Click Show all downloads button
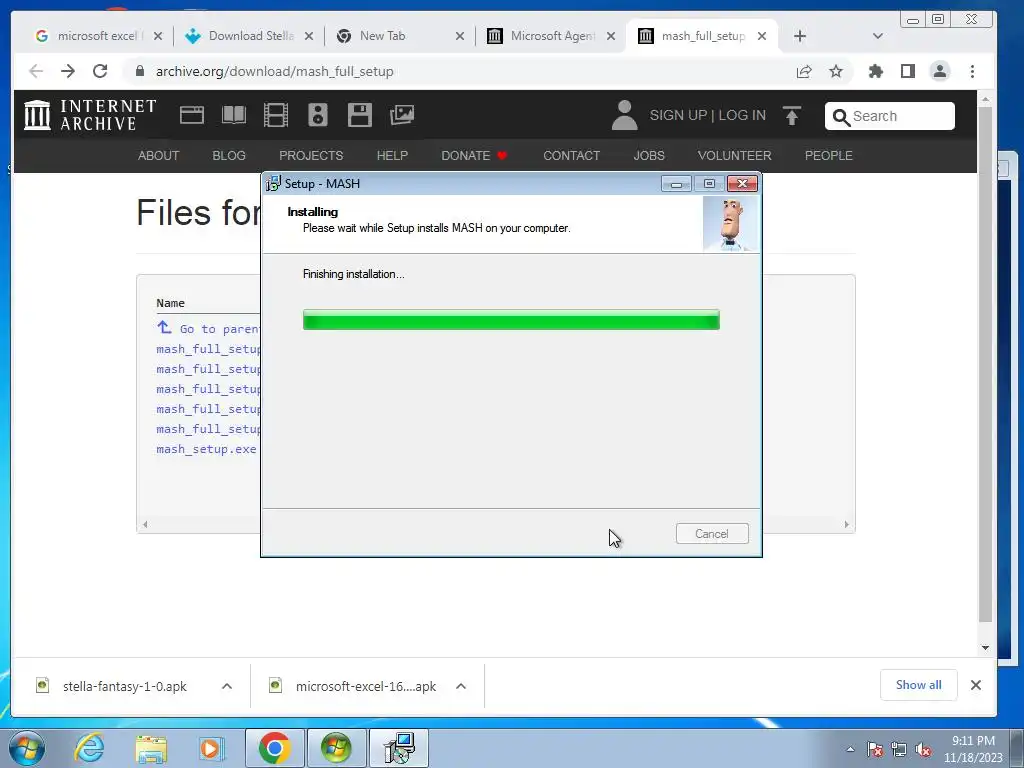The width and height of the screenshot is (1024, 768). 918,684
